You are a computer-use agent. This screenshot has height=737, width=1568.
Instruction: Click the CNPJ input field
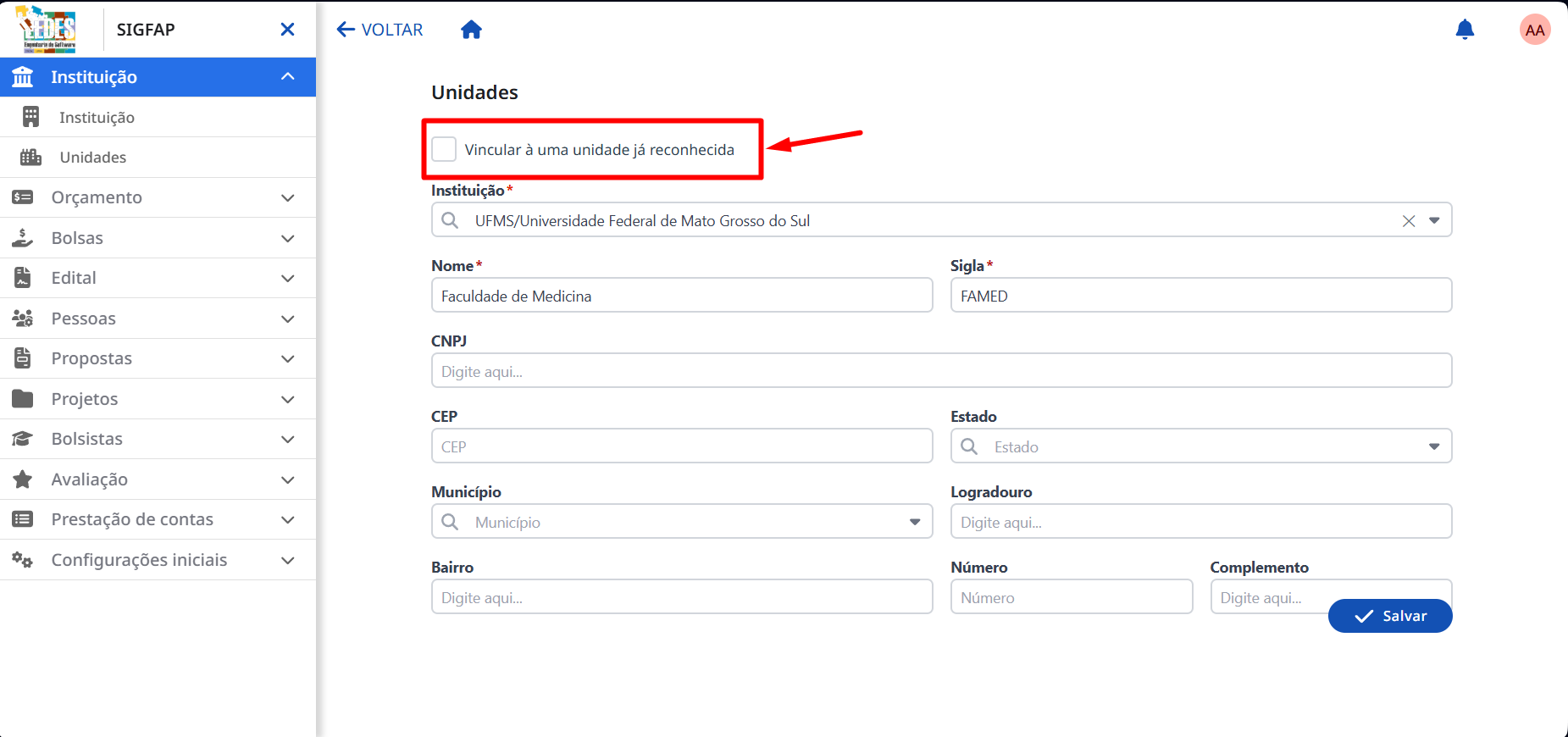click(941, 371)
